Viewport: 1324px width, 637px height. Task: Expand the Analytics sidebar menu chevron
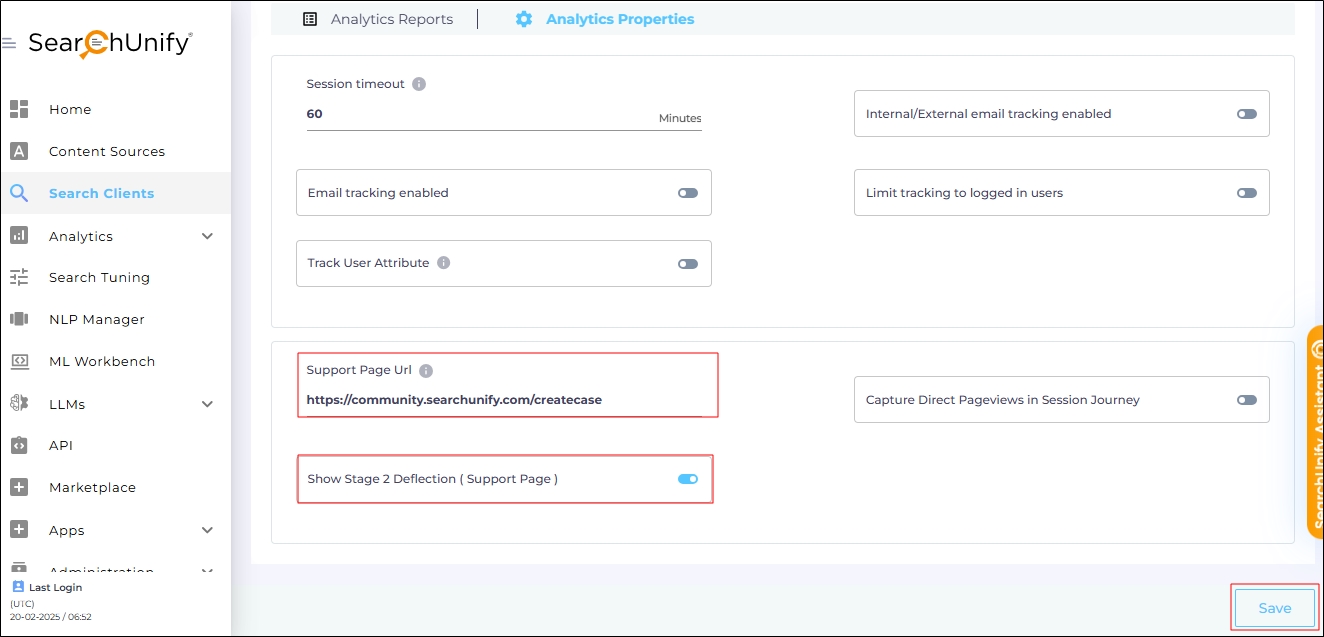pyautogui.click(x=208, y=236)
